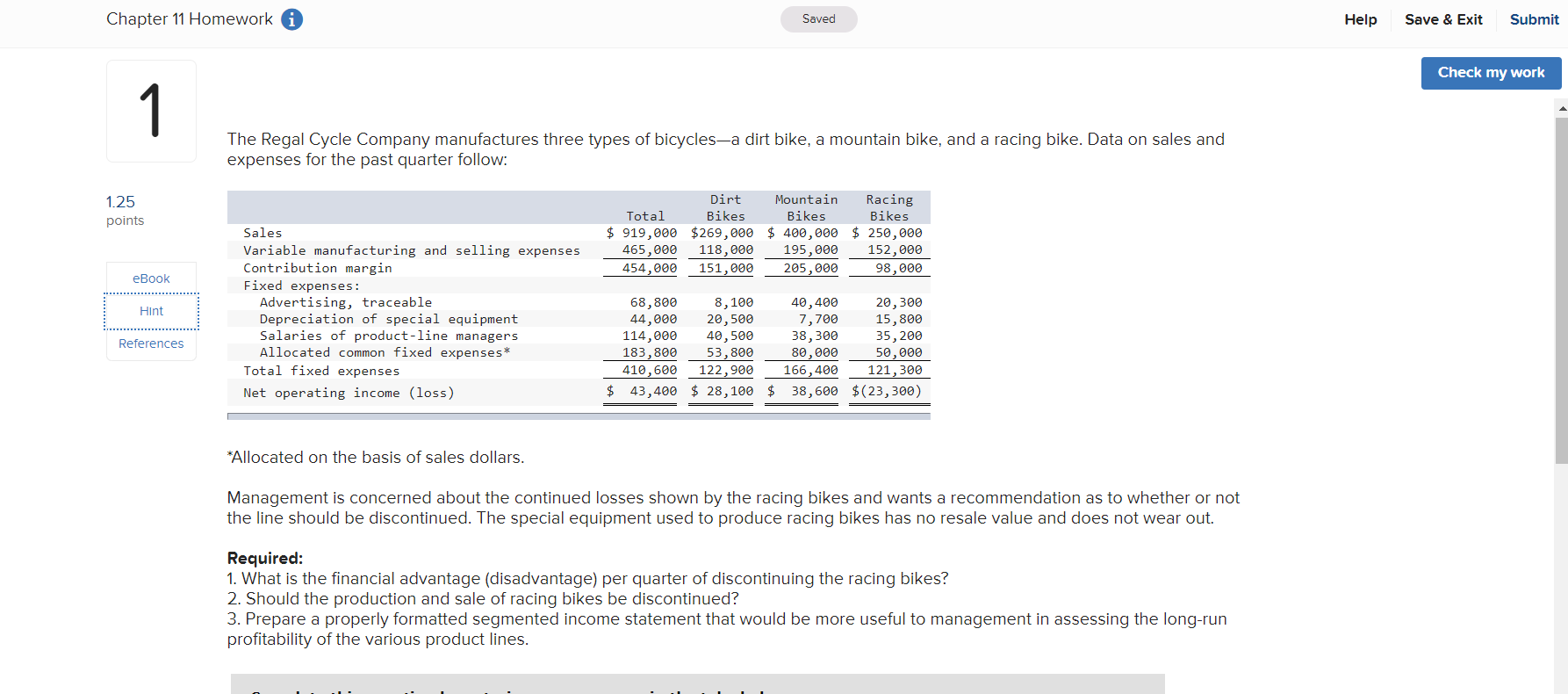Choose Save & Exit

pyautogui.click(x=1443, y=19)
